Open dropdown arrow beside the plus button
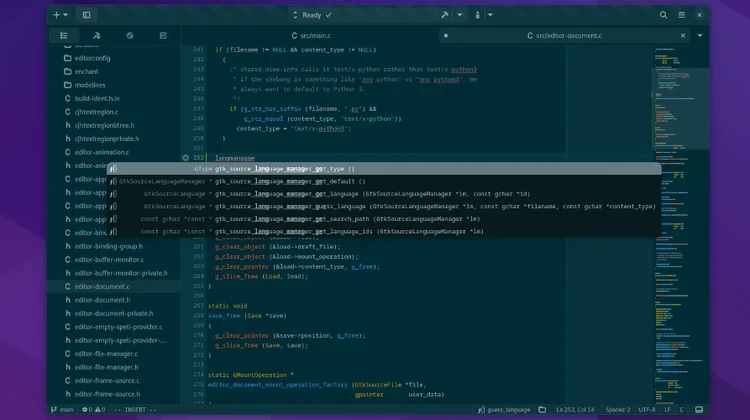Image resolution: width=750 pixels, height=420 pixels. point(66,15)
